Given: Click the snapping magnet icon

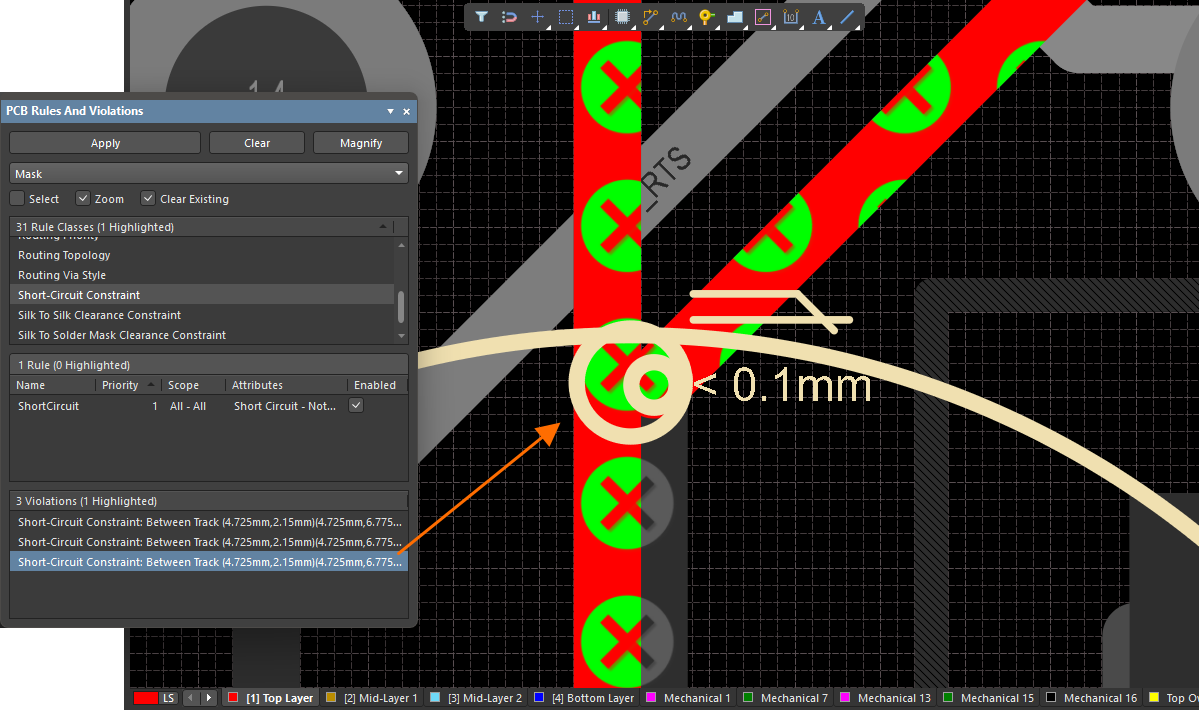Looking at the screenshot, I should (x=509, y=16).
